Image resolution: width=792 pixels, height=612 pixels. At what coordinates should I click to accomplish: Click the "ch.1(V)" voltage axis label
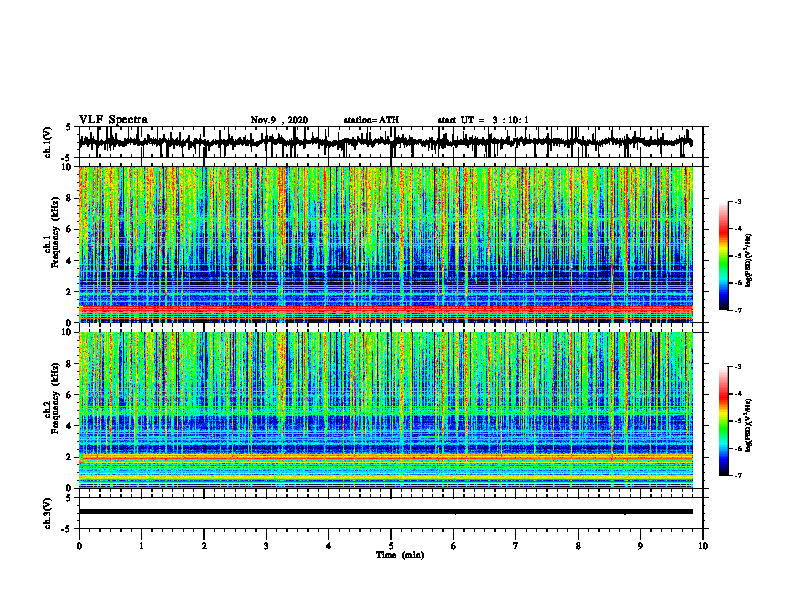(48, 142)
